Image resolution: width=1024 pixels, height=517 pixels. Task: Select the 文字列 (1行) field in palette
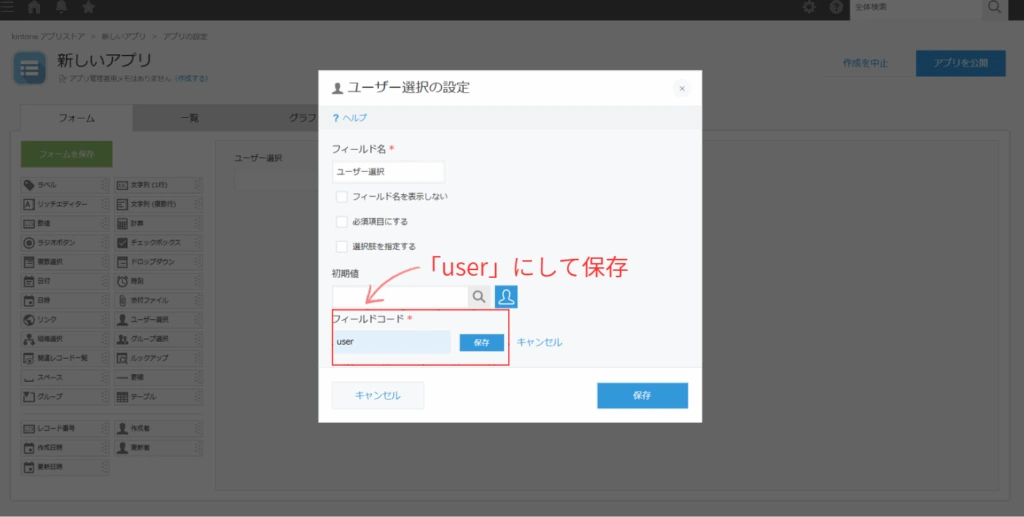click(158, 185)
